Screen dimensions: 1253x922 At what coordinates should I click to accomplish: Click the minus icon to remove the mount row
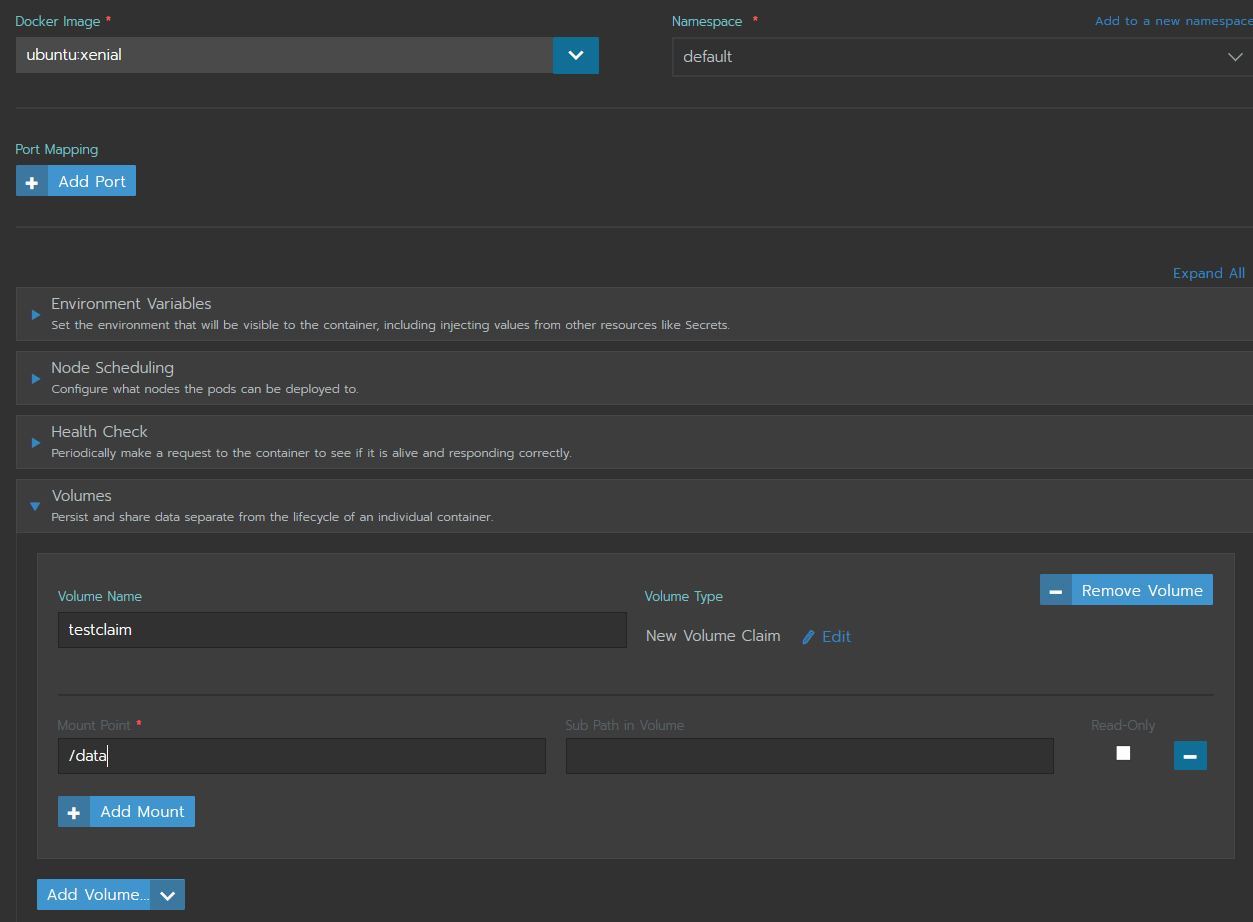pyautogui.click(x=1190, y=755)
